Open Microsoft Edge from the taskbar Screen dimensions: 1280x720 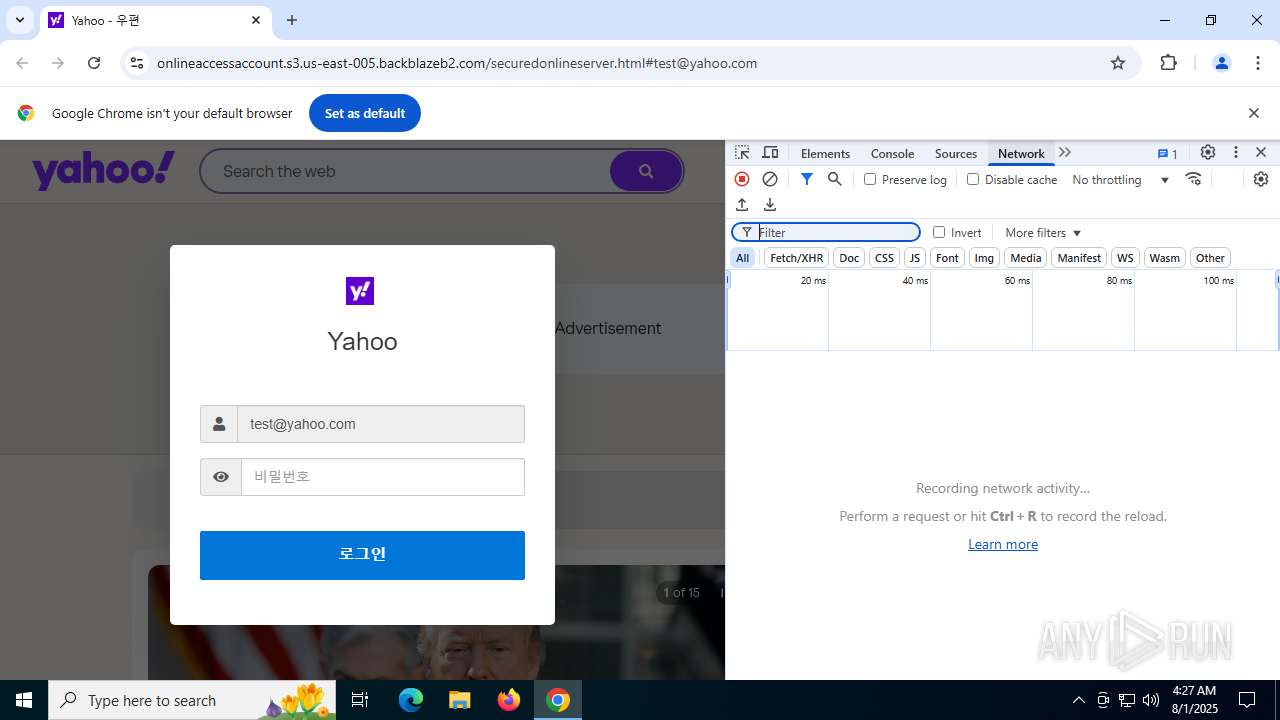point(411,700)
